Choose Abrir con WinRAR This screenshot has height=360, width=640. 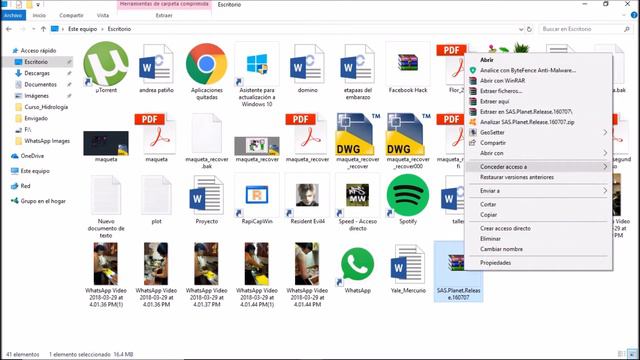point(538,80)
